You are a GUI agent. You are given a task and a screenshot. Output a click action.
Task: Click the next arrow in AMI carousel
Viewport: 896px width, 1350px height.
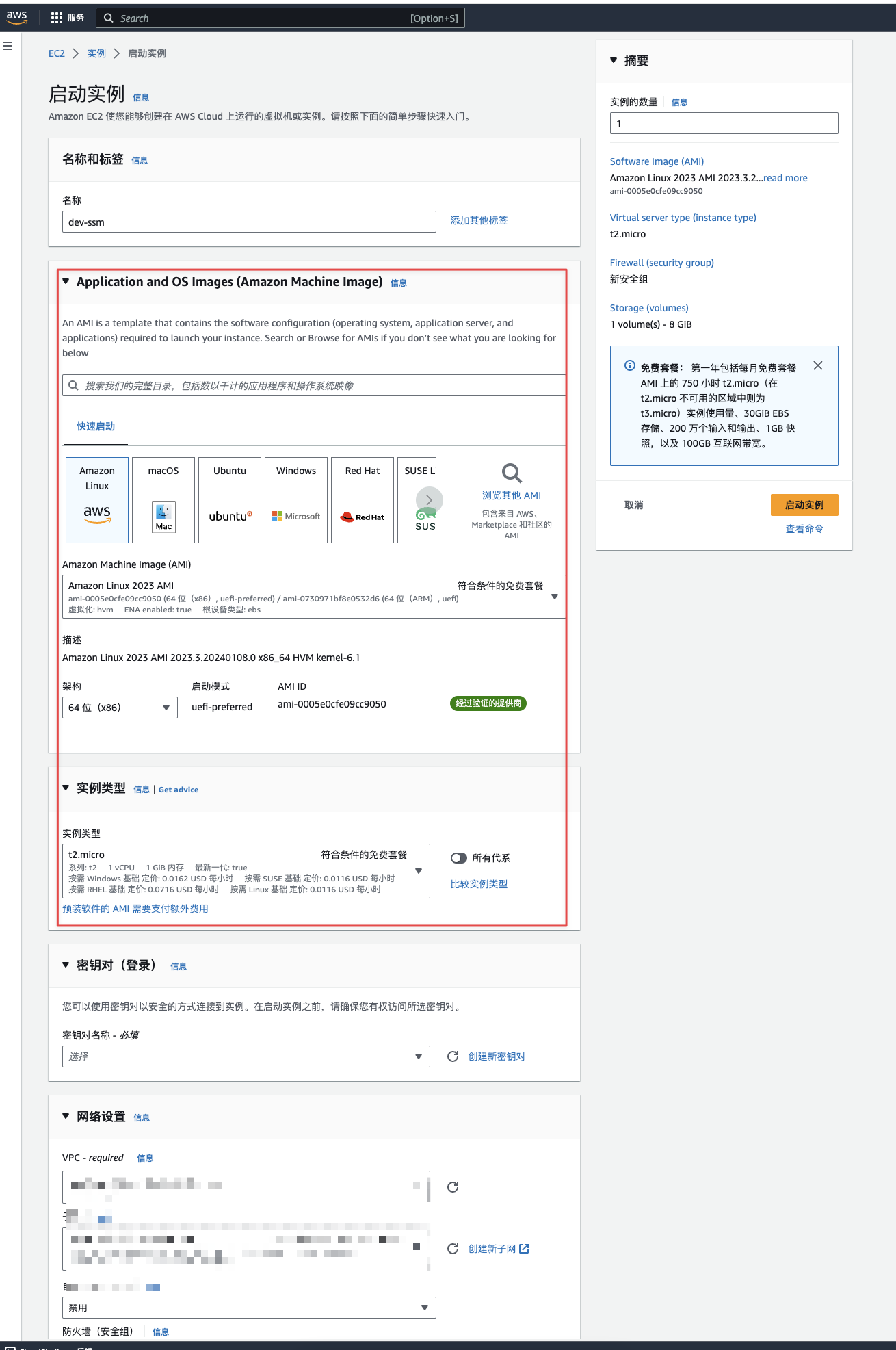tap(430, 500)
